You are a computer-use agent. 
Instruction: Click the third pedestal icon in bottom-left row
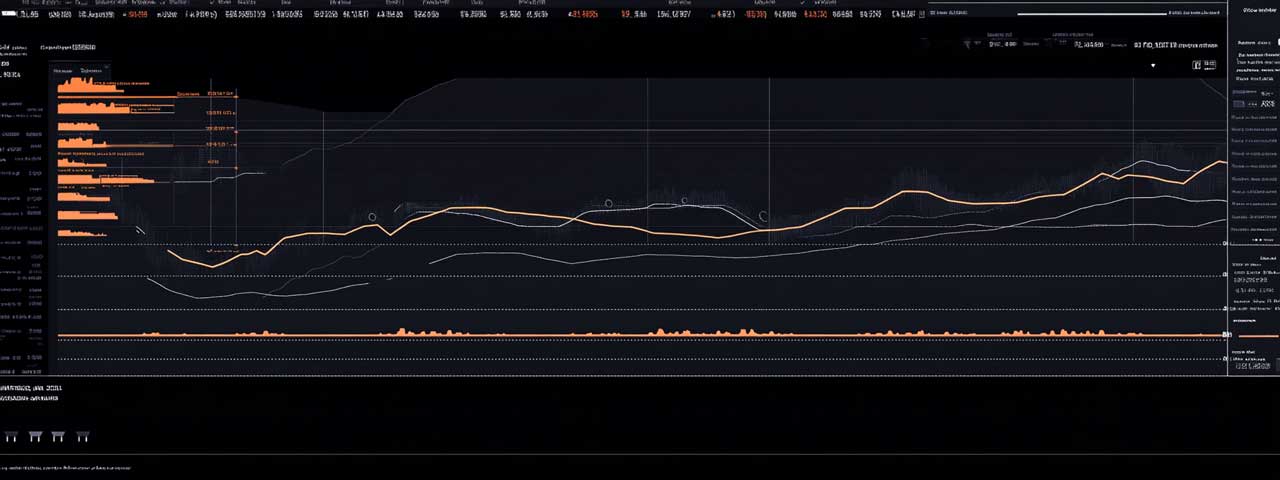click(x=59, y=436)
